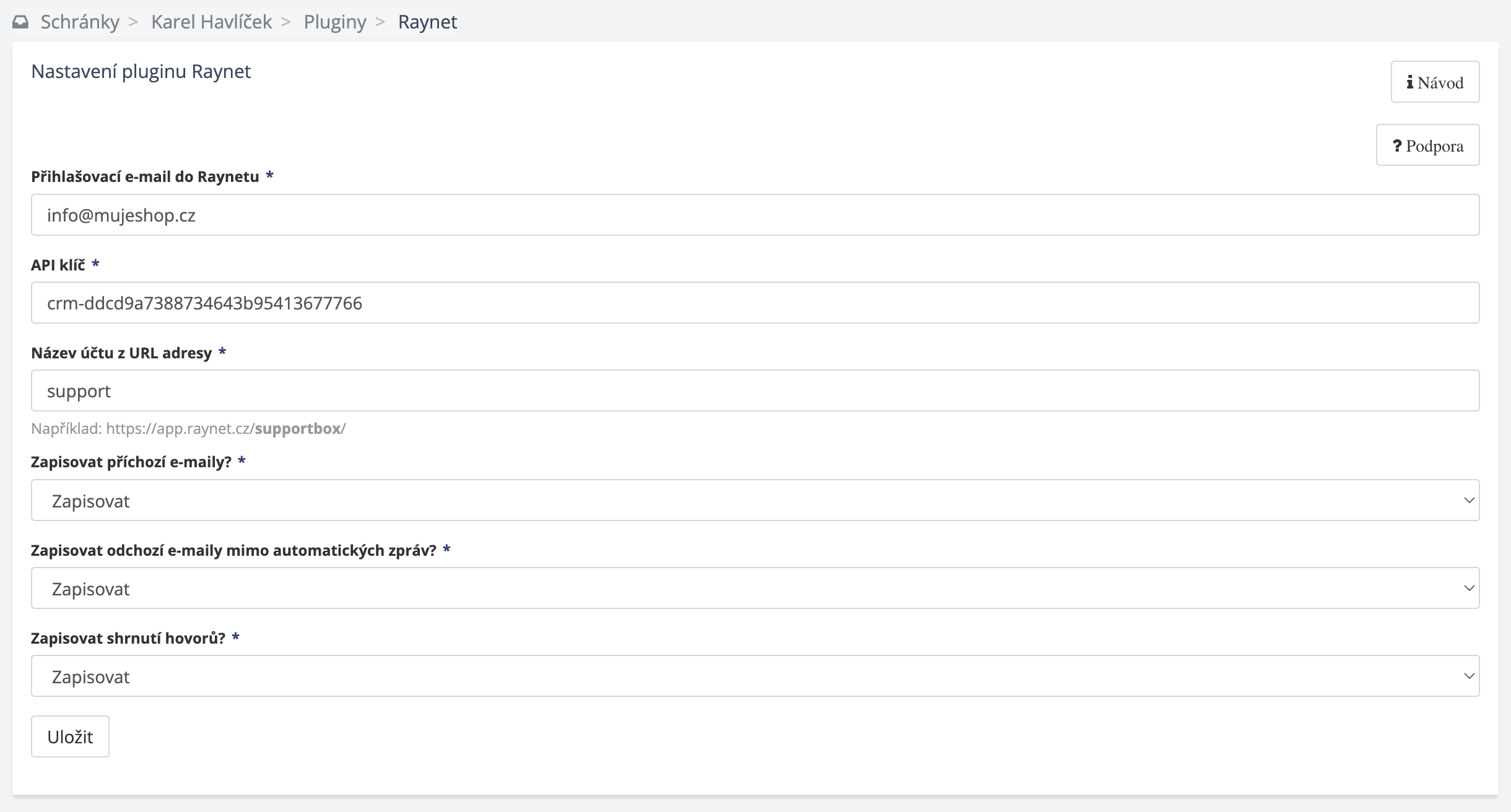This screenshot has height=812, width=1511.
Task: Click the Nastavení pluginu Raynet heading
Action: tap(141, 72)
